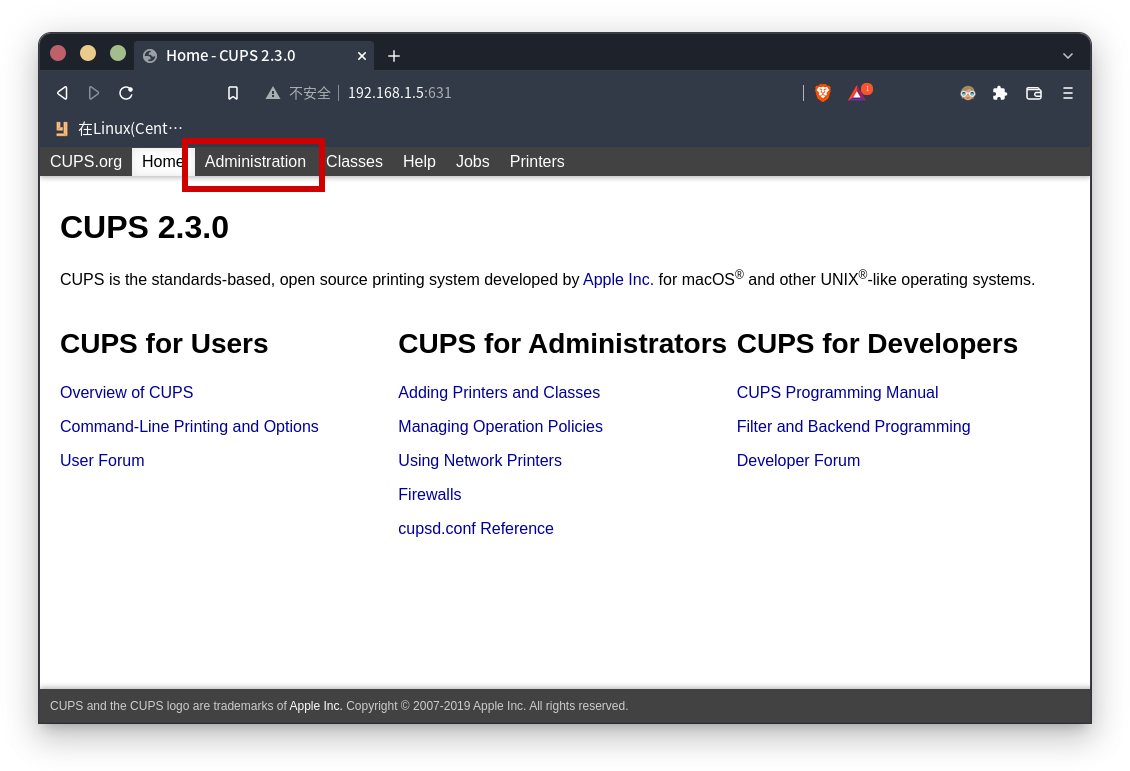This screenshot has width=1130, height=771.
Task: Click the bookmark icon in address bar
Action: (x=233, y=93)
